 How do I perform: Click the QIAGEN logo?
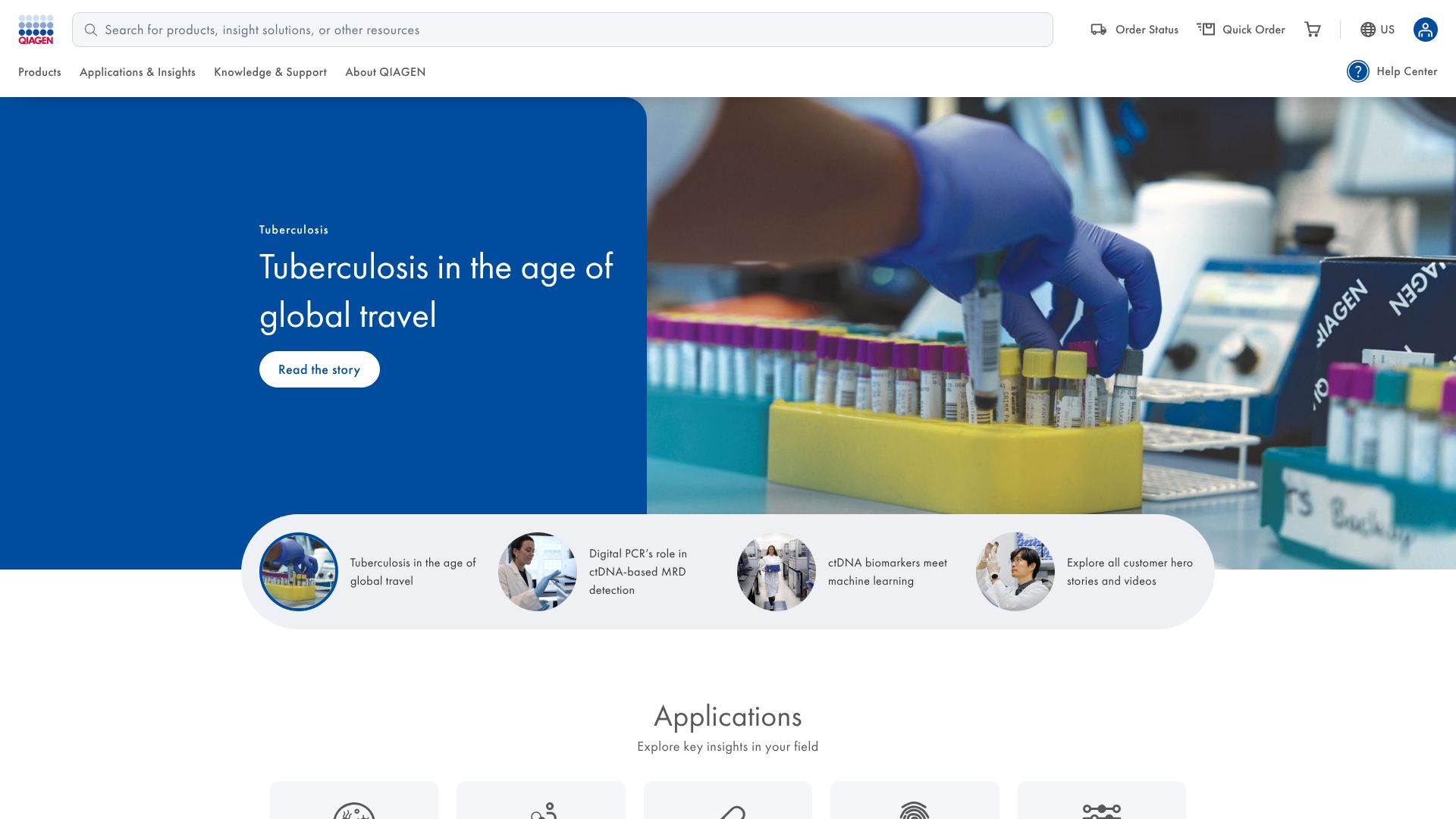click(x=36, y=30)
